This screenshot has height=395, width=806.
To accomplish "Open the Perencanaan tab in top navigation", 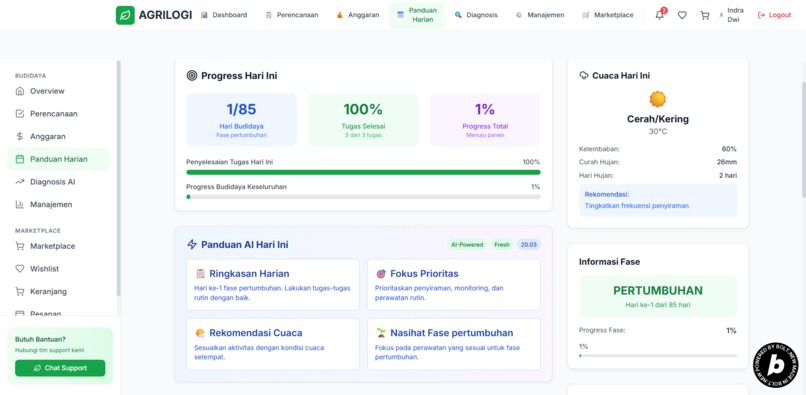I will coord(291,15).
